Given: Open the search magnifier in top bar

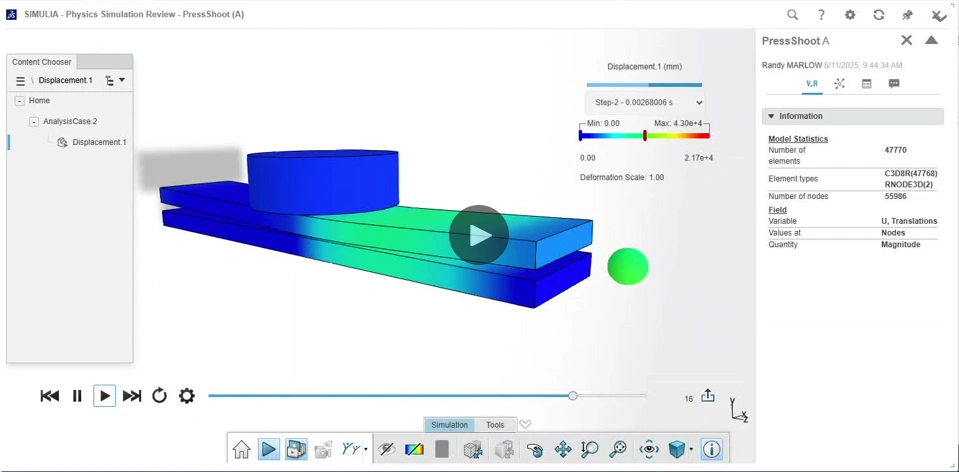Looking at the screenshot, I should click(x=792, y=15).
